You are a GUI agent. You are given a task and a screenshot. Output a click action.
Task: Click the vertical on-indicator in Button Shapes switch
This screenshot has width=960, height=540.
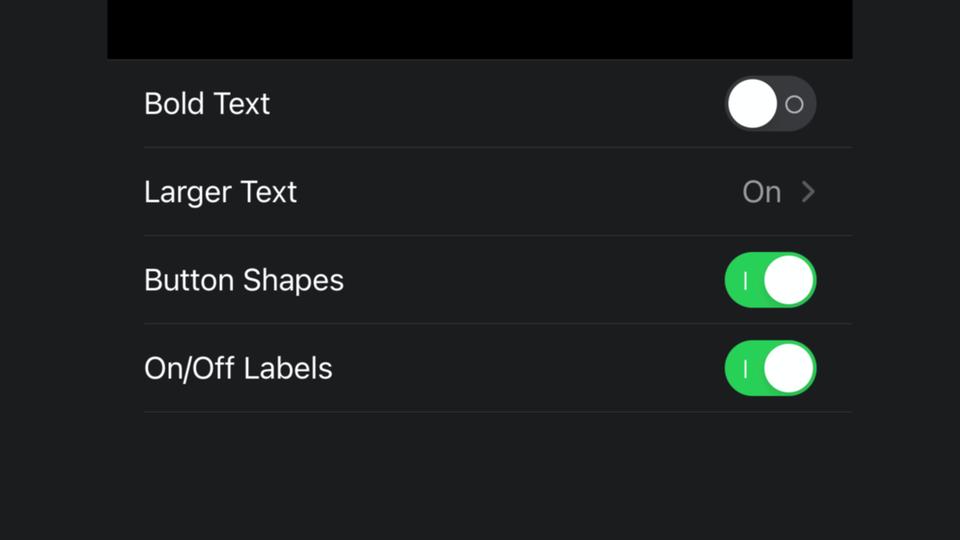pyautogui.click(x=745, y=281)
